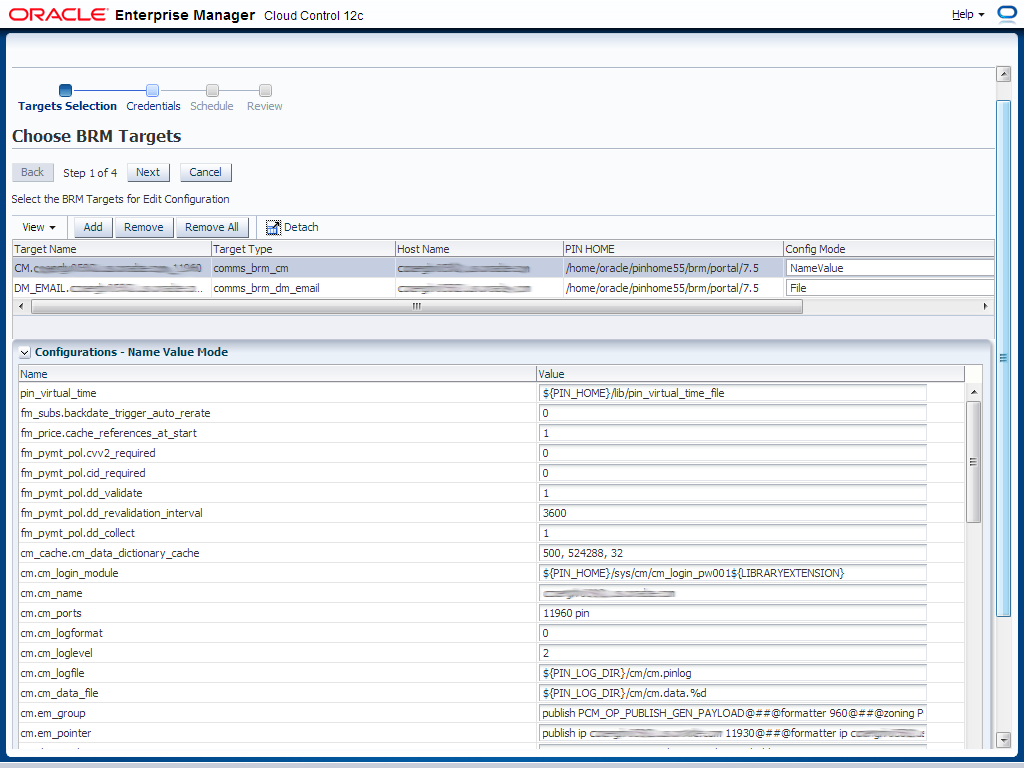Click the NameValue config mode field

(x=889, y=268)
